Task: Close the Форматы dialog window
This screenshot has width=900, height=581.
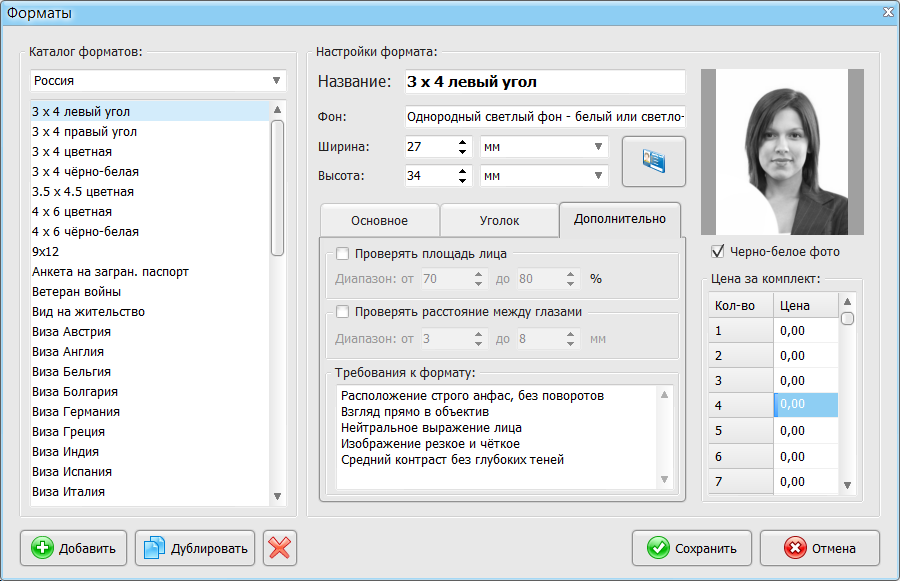Action: point(888,12)
